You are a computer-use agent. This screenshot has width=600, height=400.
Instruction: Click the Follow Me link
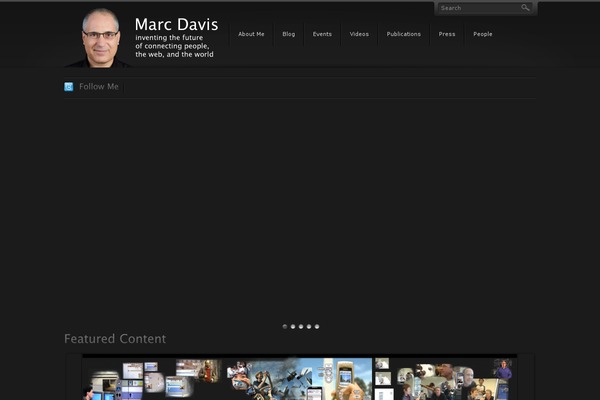point(99,87)
